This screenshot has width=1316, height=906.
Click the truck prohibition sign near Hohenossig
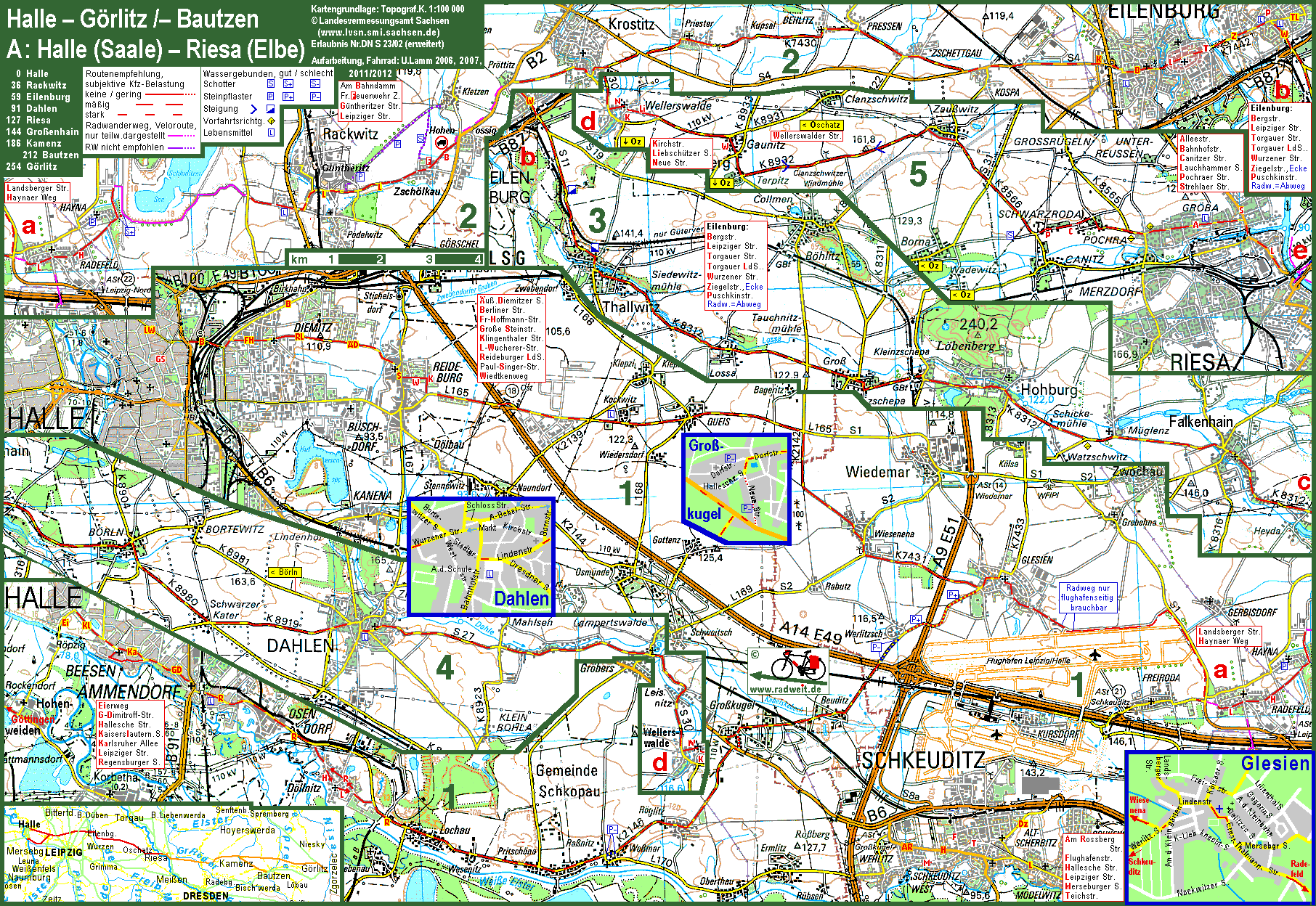[x=441, y=143]
